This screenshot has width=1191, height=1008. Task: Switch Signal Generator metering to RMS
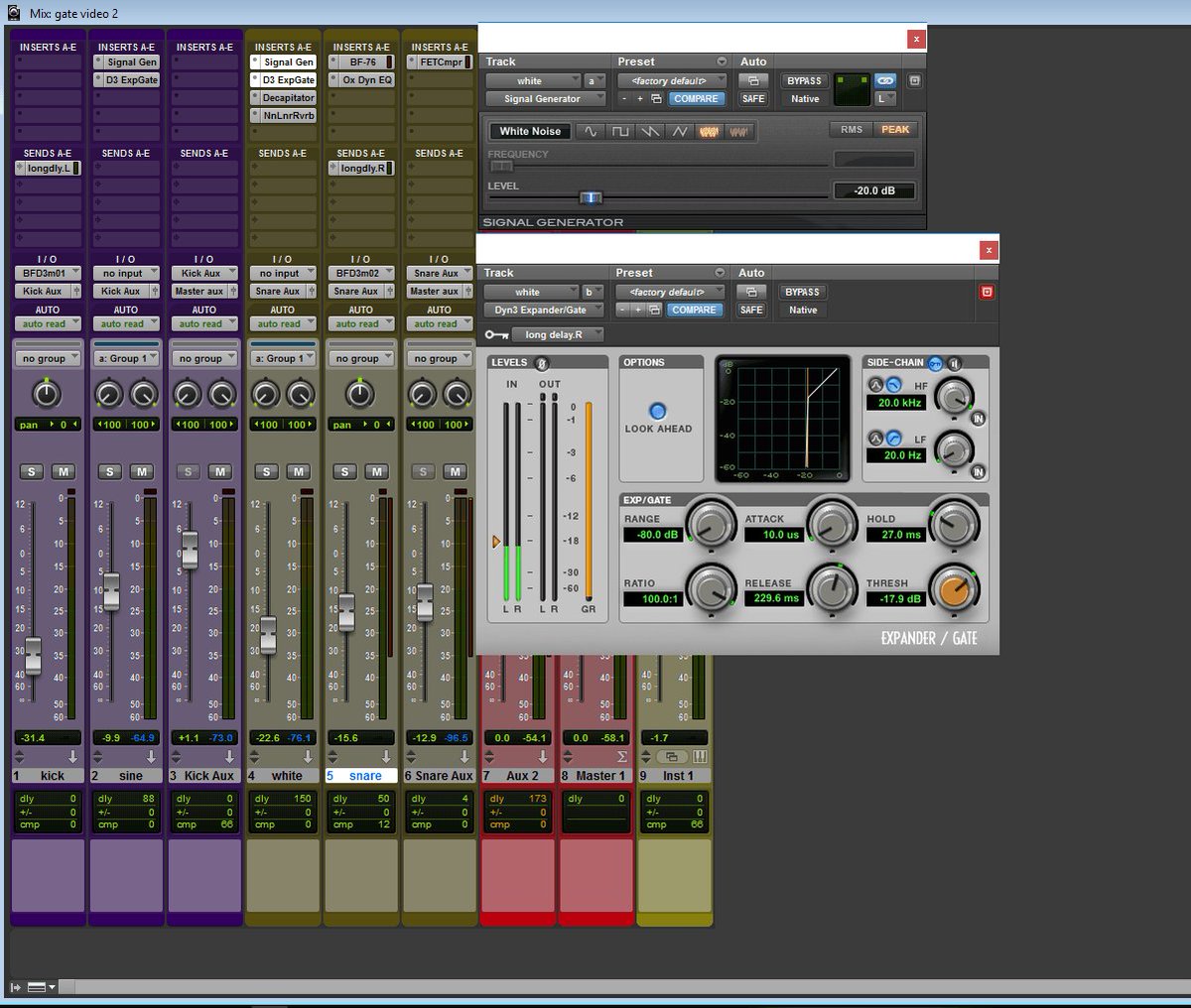(x=852, y=130)
